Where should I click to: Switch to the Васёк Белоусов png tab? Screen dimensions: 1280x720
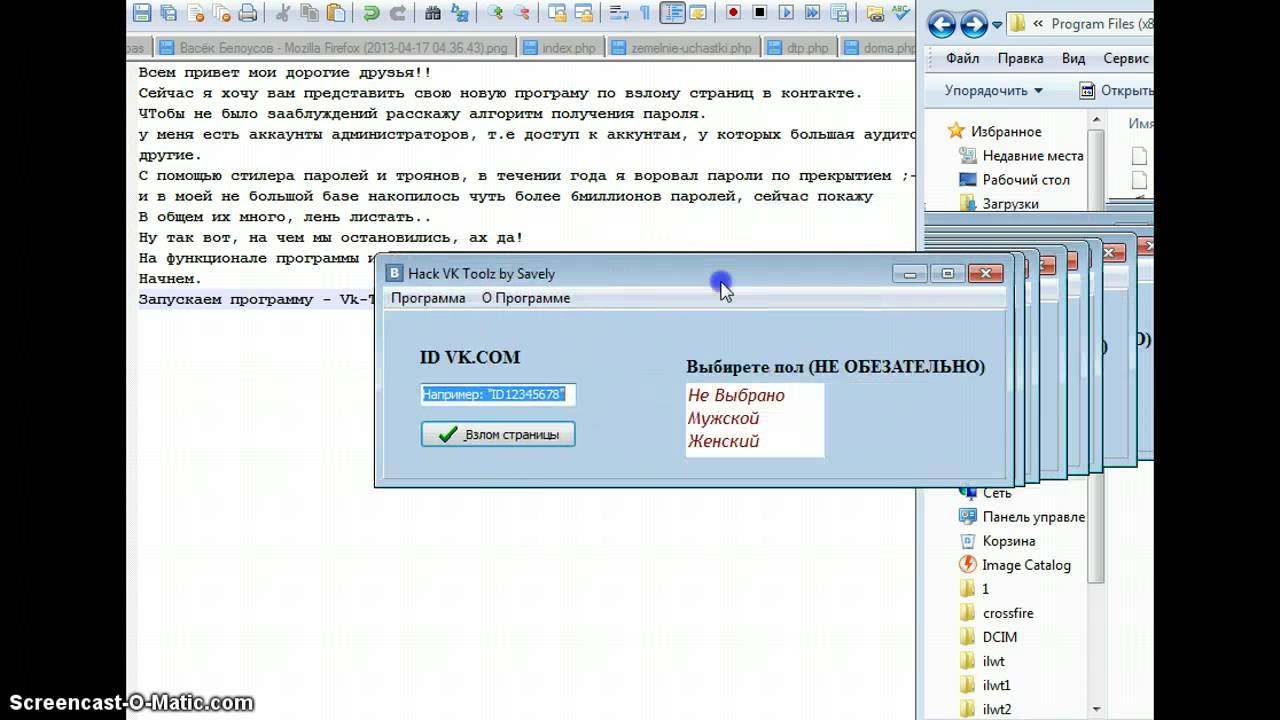point(334,47)
